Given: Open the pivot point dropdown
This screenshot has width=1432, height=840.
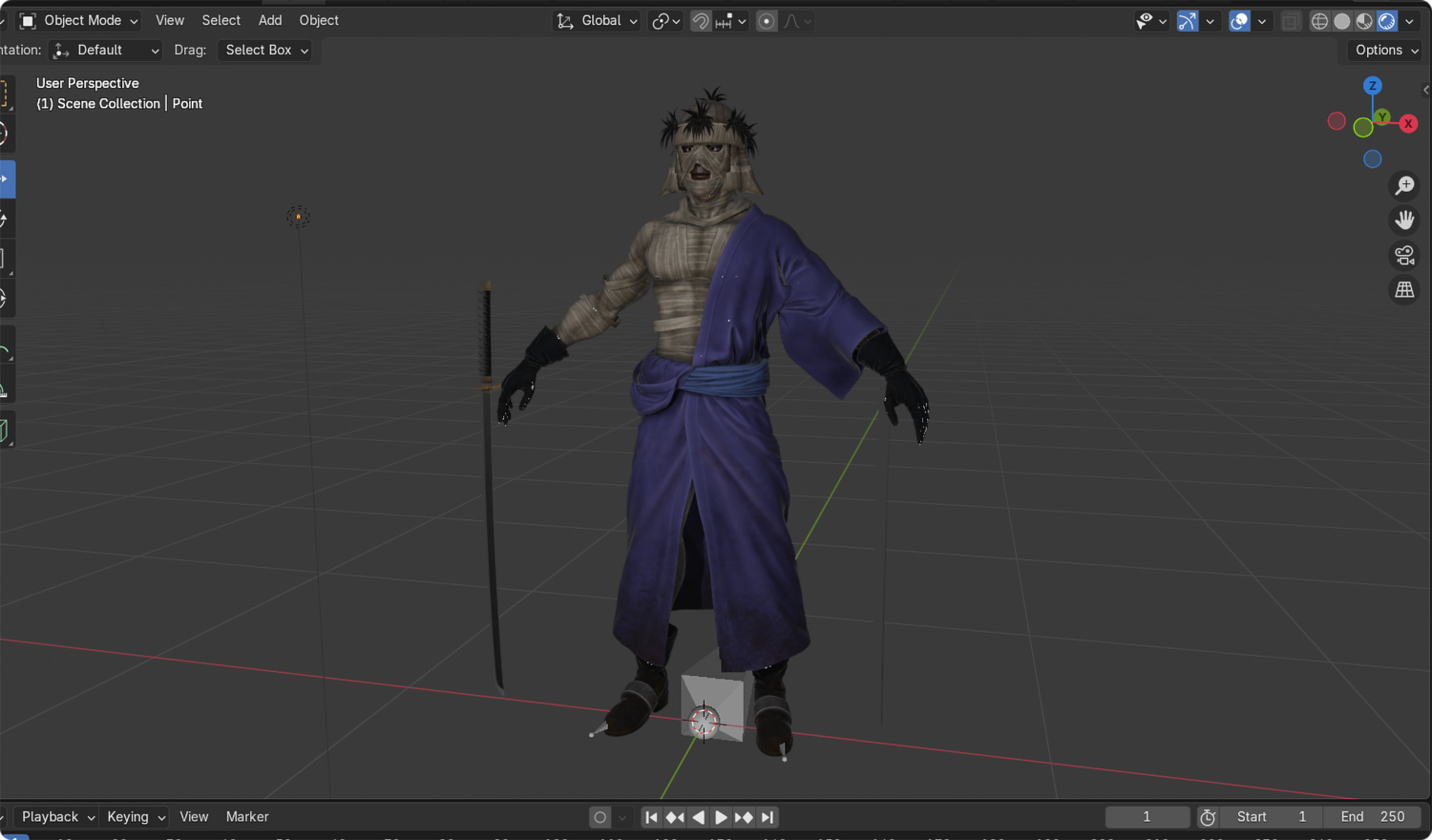Looking at the screenshot, I should coord(665,21).
